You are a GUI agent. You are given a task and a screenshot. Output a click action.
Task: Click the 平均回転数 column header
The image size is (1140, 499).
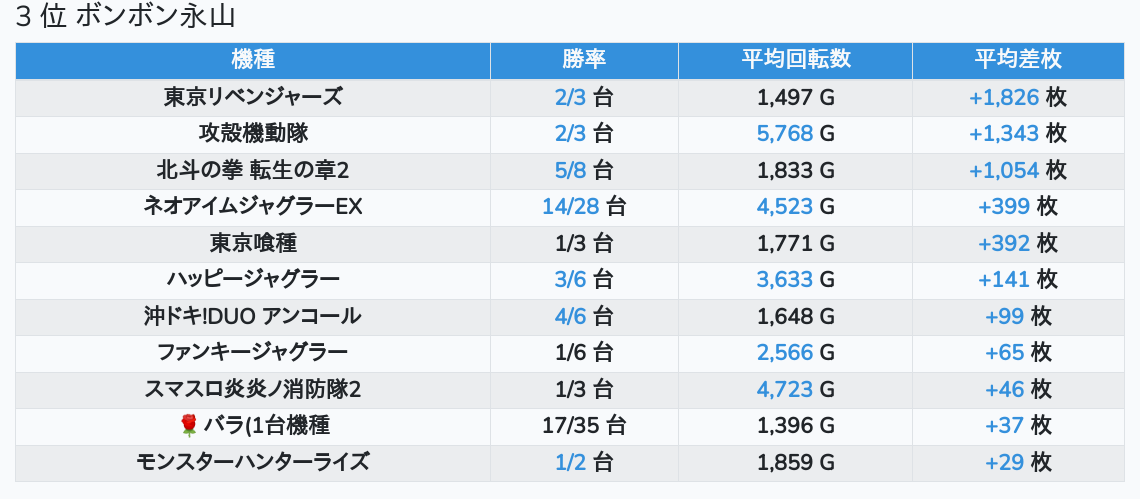pos(795,60)
